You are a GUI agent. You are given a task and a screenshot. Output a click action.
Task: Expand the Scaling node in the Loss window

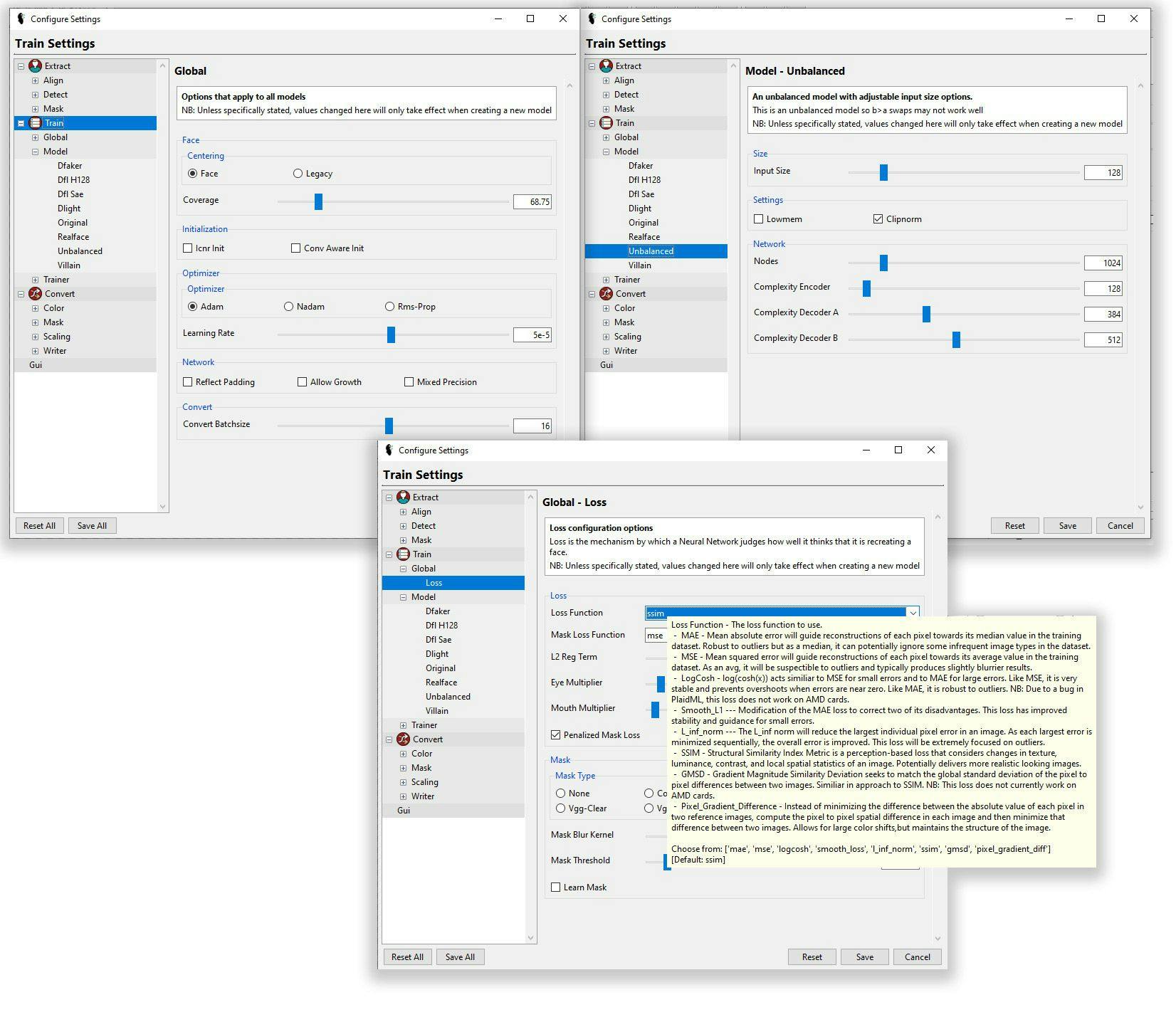[403, 782]
